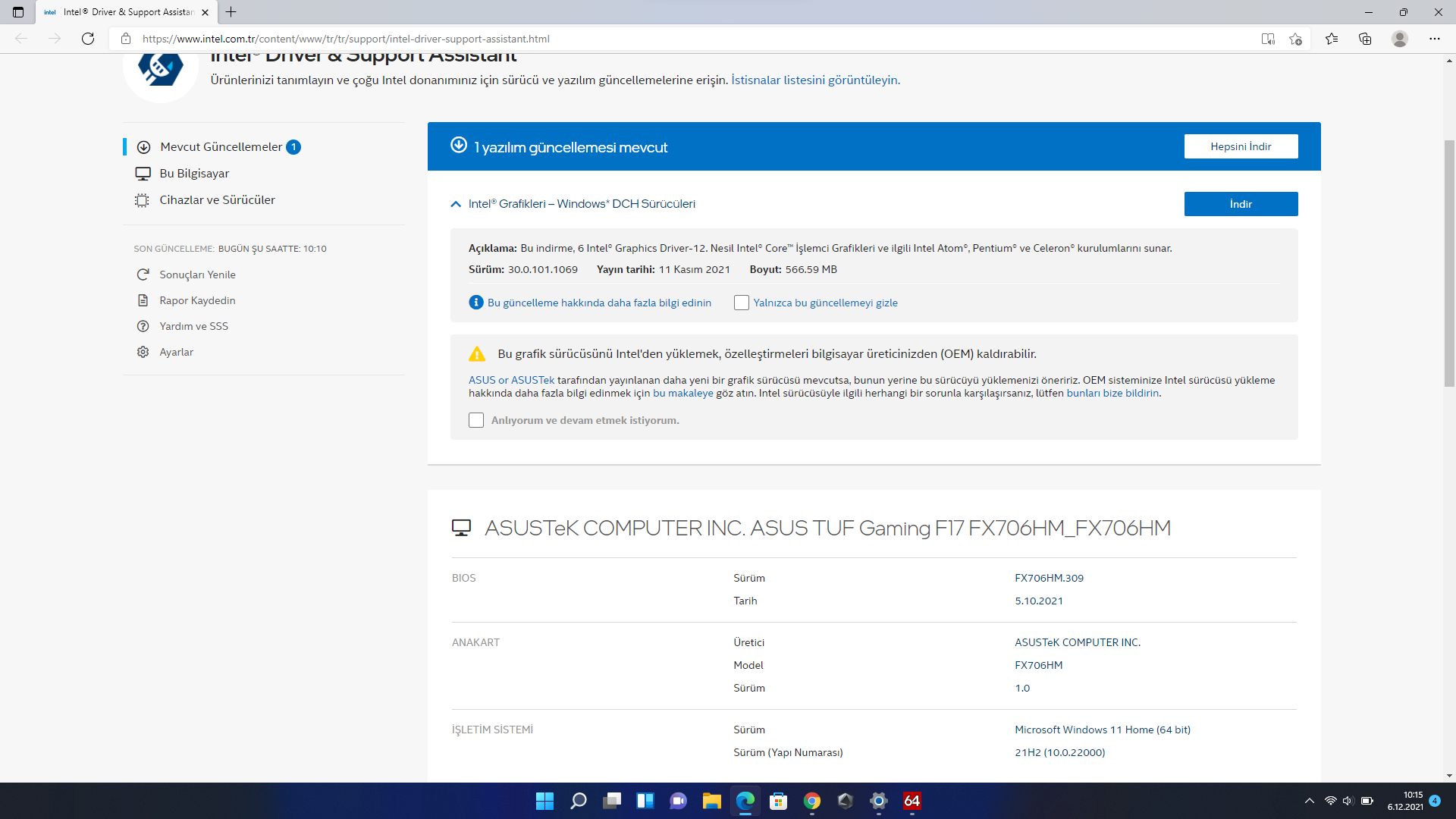Open Ayarlar gear icon in sidebar

coord(143,352)
